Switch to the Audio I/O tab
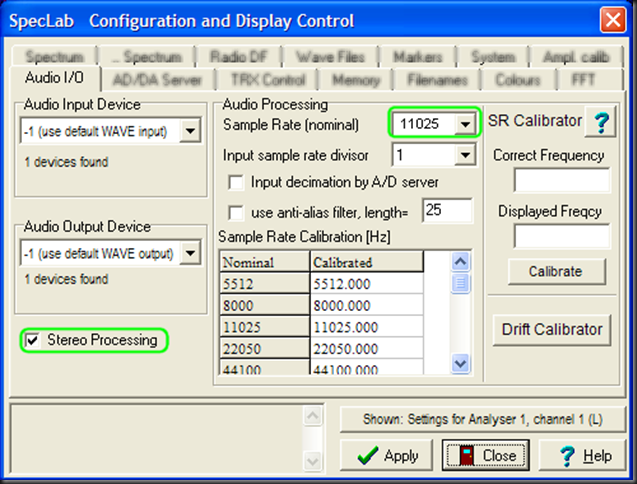This screenshot has width=637, height=484. 54,78
